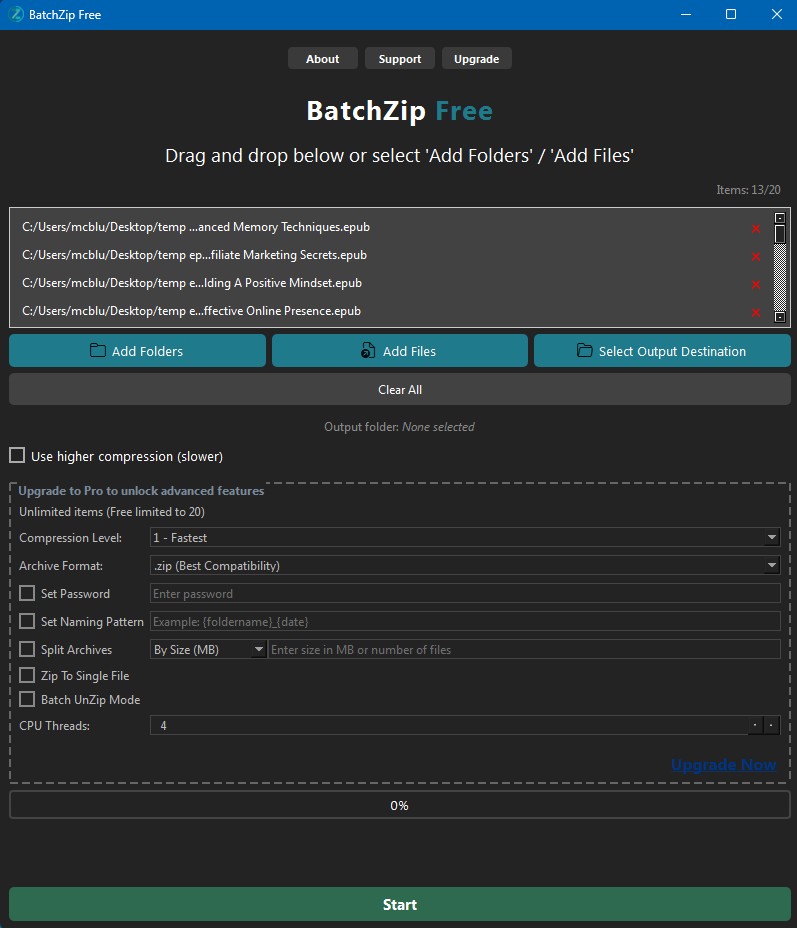Click the Add Files button
Viewport: 797px width, 928px height.
pyautogui.click(x=400, y=351)
